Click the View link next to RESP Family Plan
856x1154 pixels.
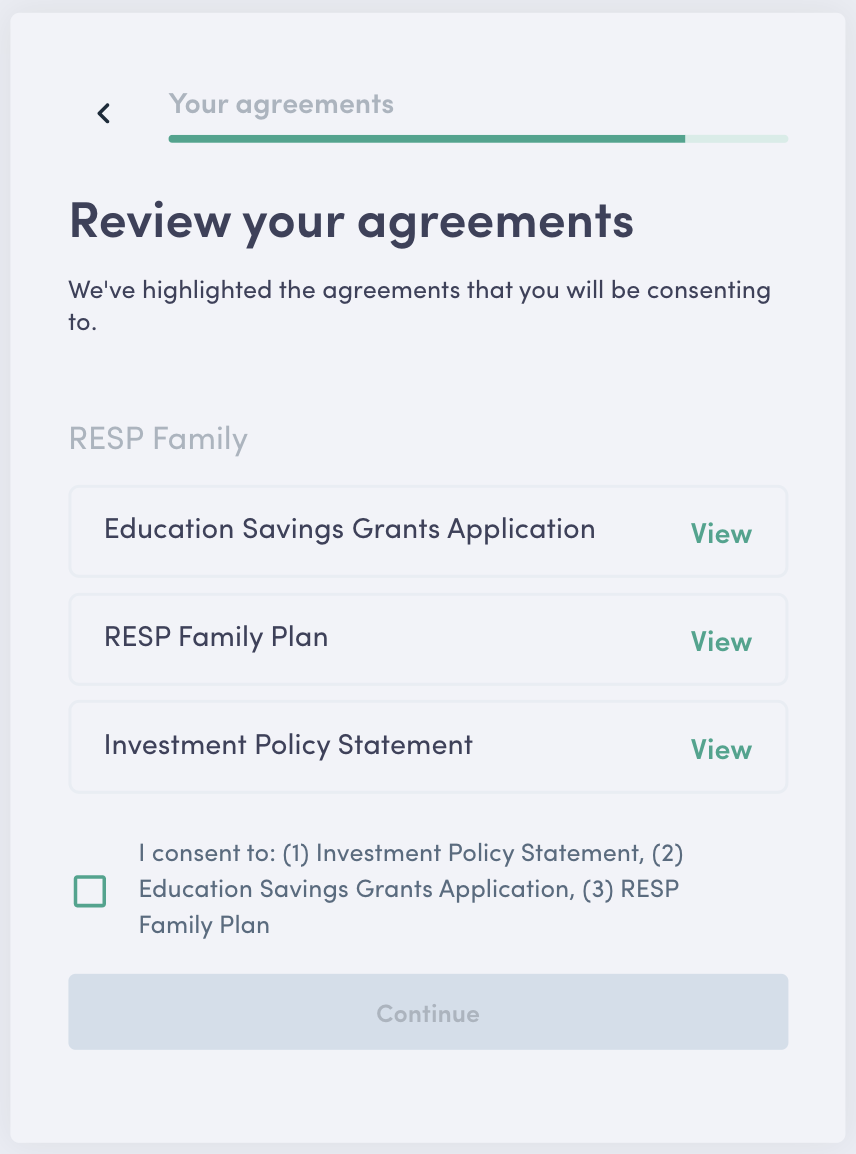click(x=720, y=641)
